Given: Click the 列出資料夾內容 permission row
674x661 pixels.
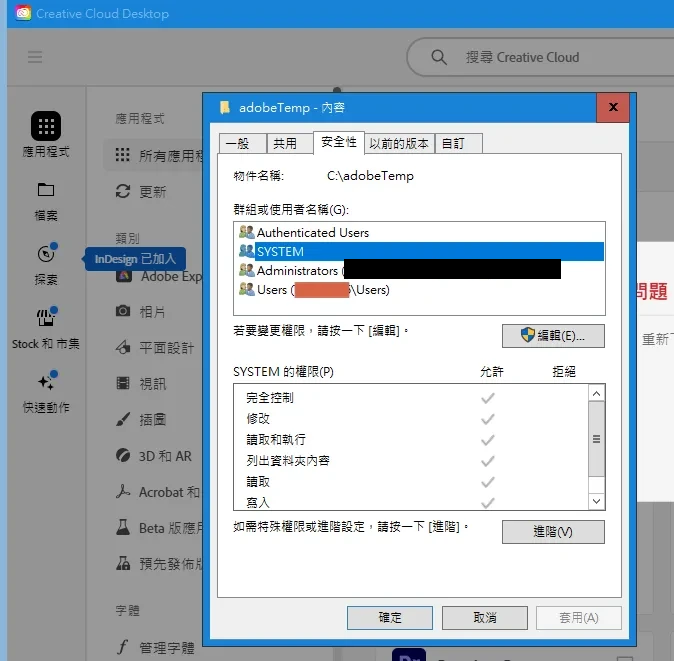Looking at the screenshot, I should (x=411, y=461).
